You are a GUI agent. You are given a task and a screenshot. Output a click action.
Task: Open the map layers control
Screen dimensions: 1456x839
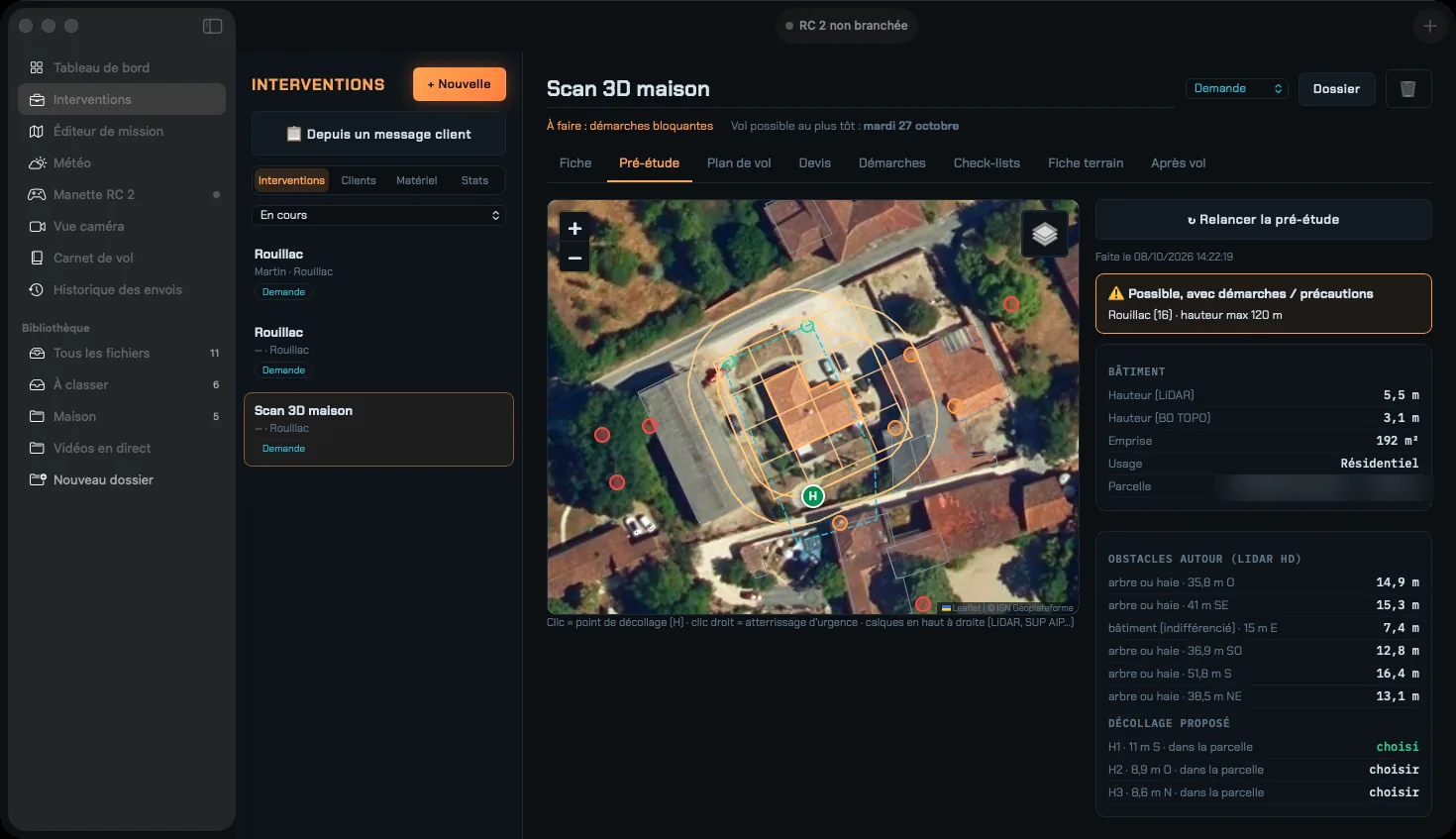pos(1044,235)
